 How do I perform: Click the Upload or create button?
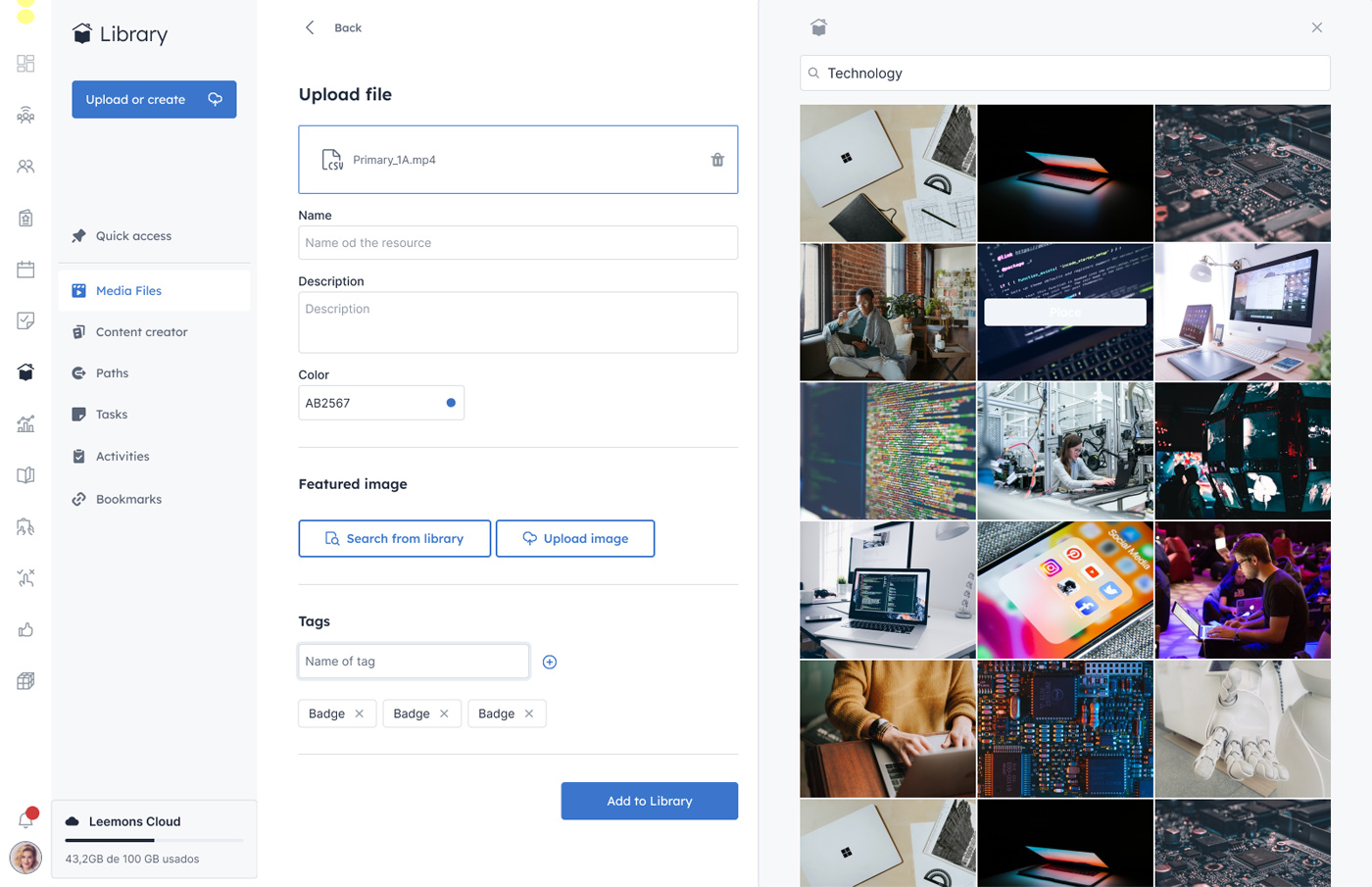(154, 99)
